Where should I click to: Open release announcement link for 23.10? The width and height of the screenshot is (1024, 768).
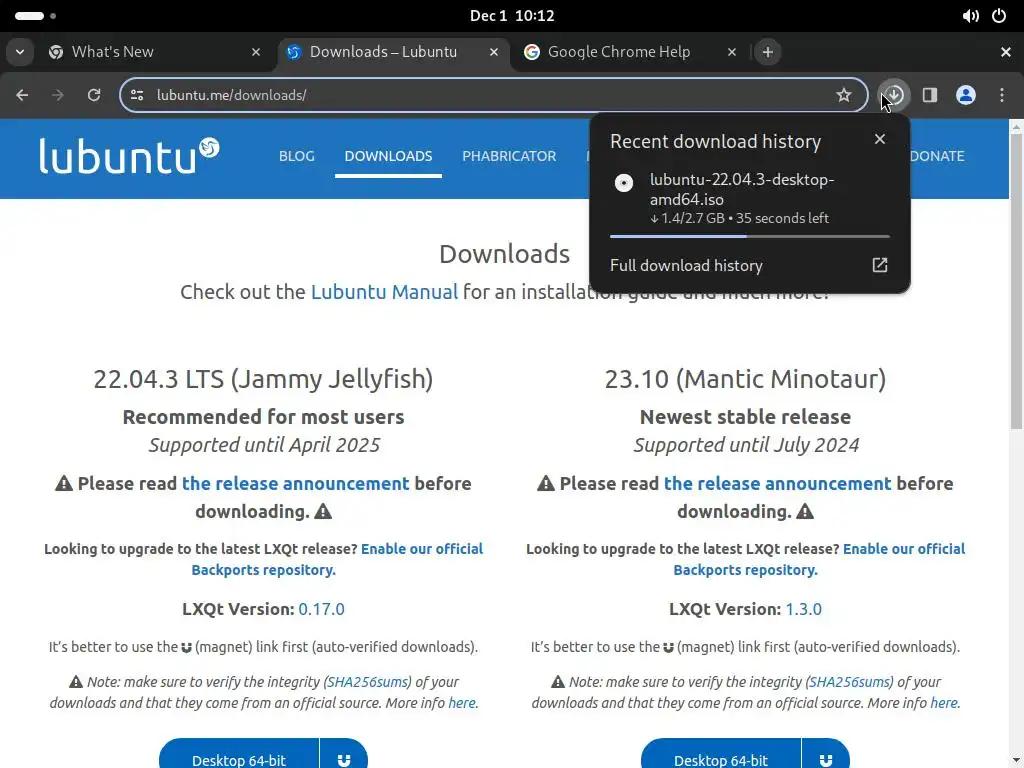point(777,484)
